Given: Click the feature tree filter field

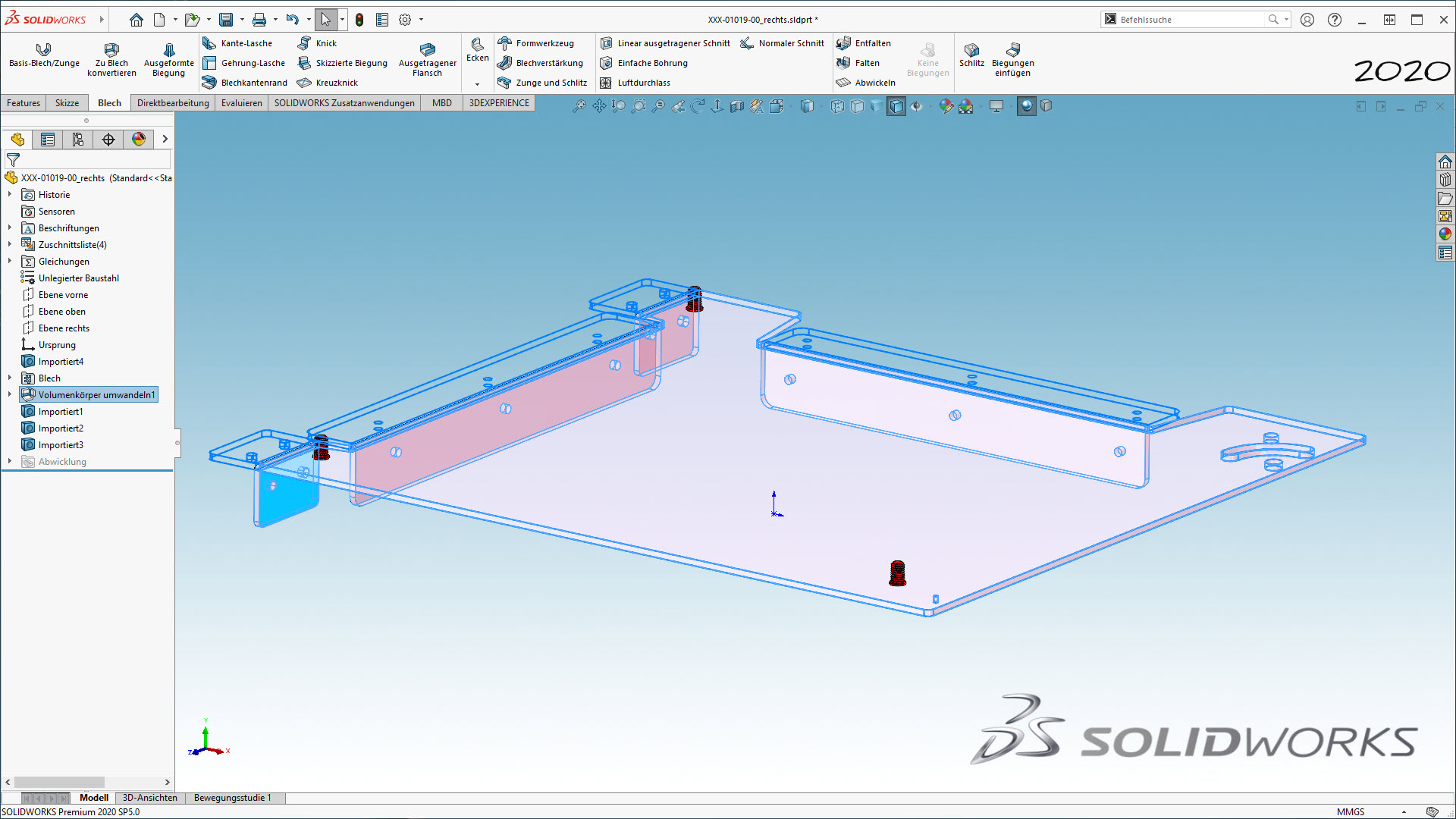Looking at the screenshot, I should click(88, 160).
